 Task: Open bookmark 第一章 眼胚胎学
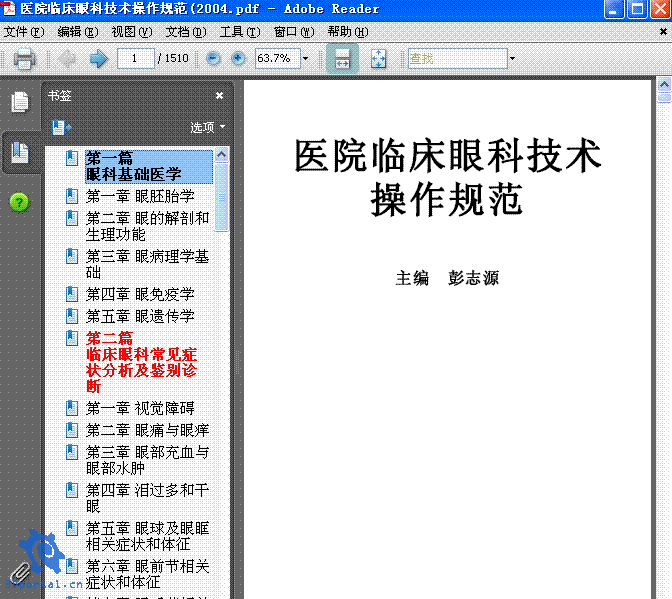[140, 196]
